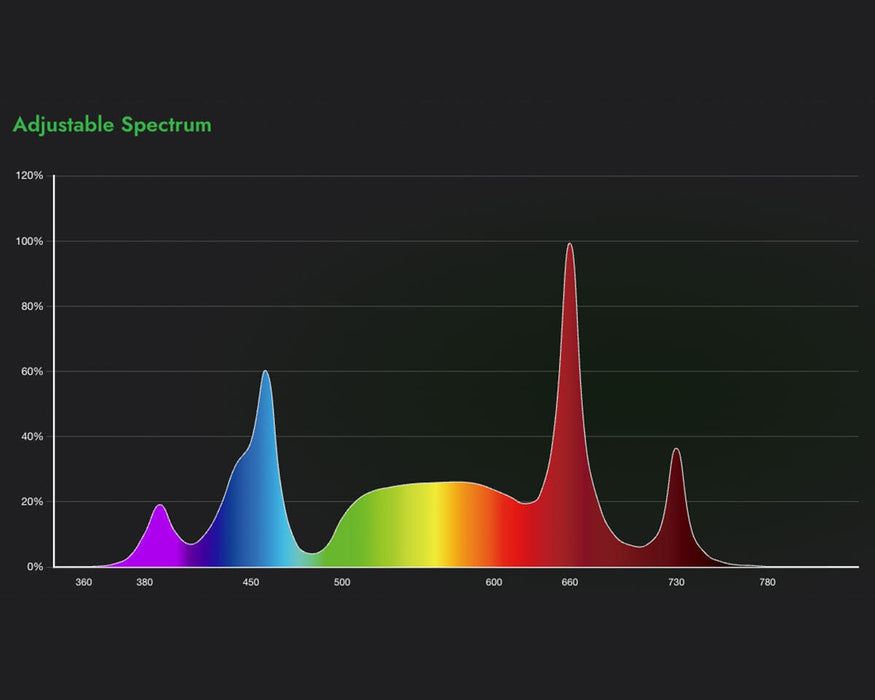Select the 20% gridline label
Screen dimensions: 875x700
tap(32, 501)
